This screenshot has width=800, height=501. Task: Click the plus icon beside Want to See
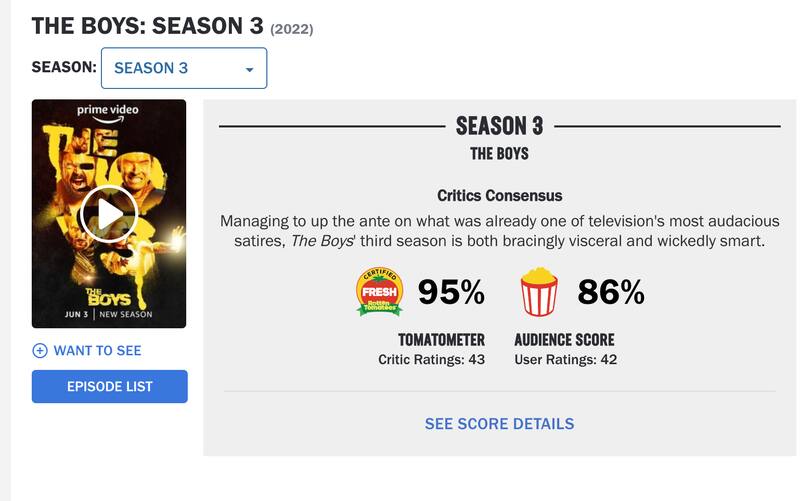coord(40,351)
